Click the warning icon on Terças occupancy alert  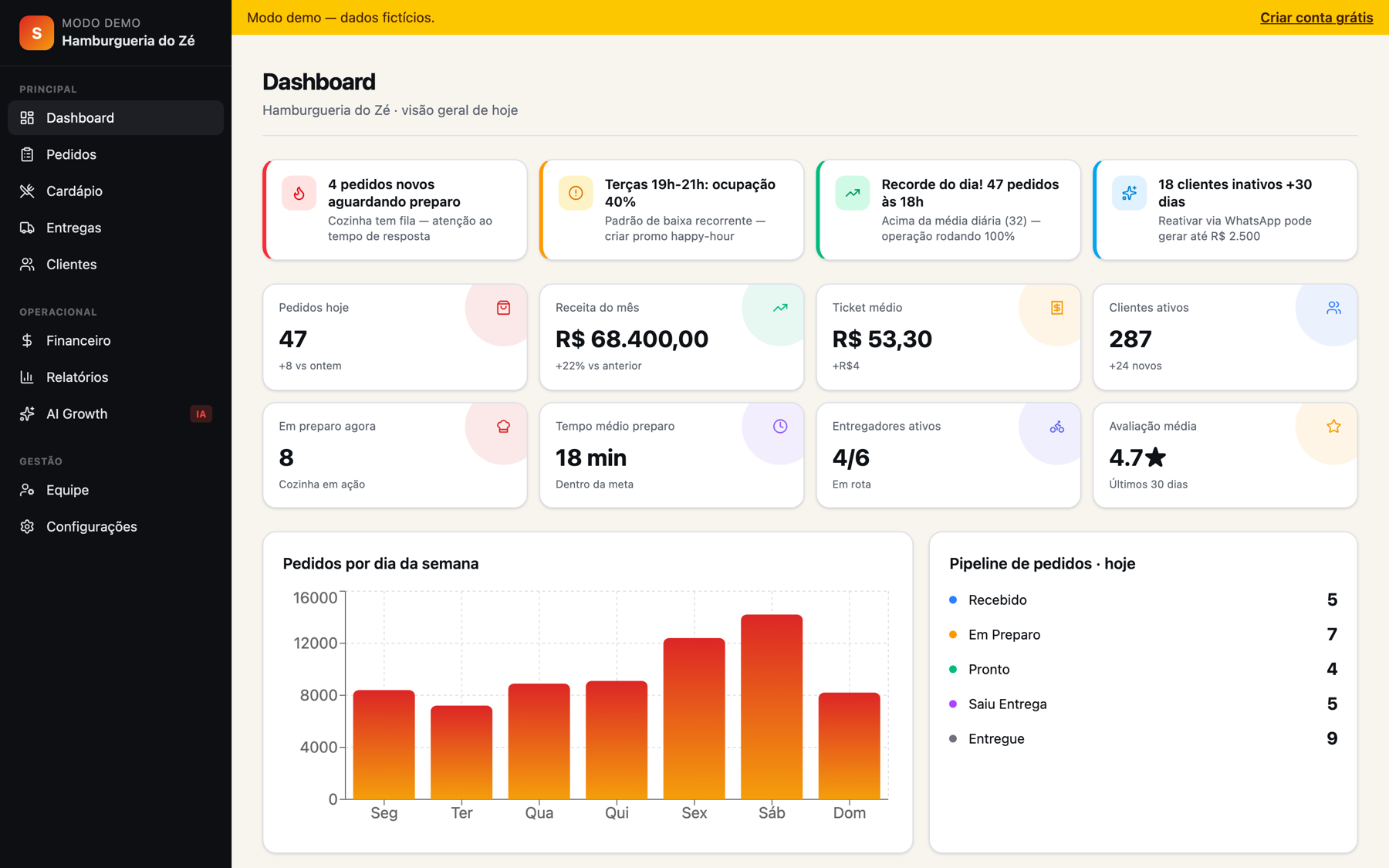point(576,193)
